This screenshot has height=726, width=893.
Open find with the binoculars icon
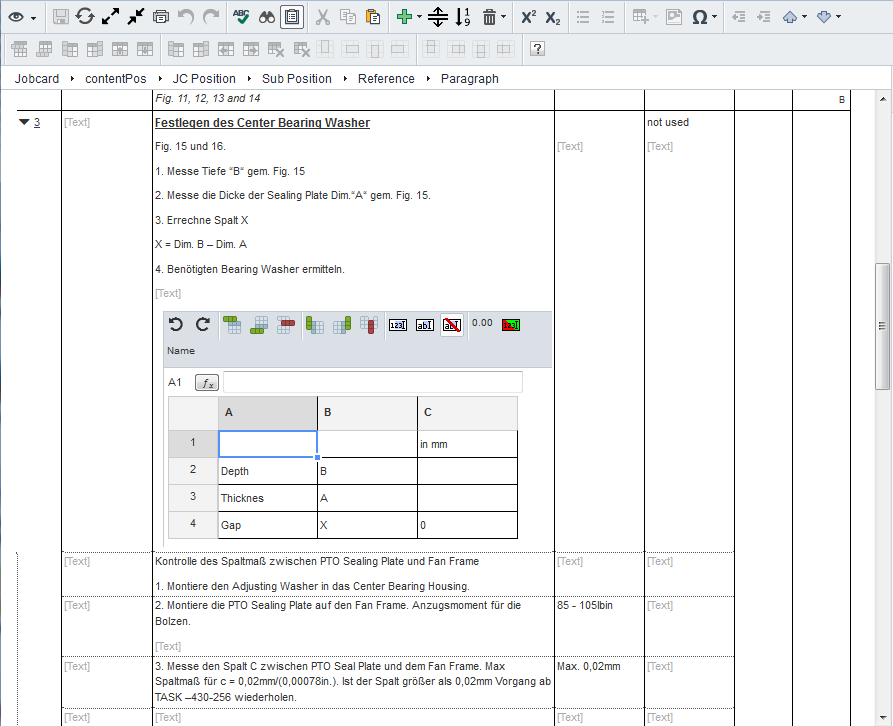[267, 17]
